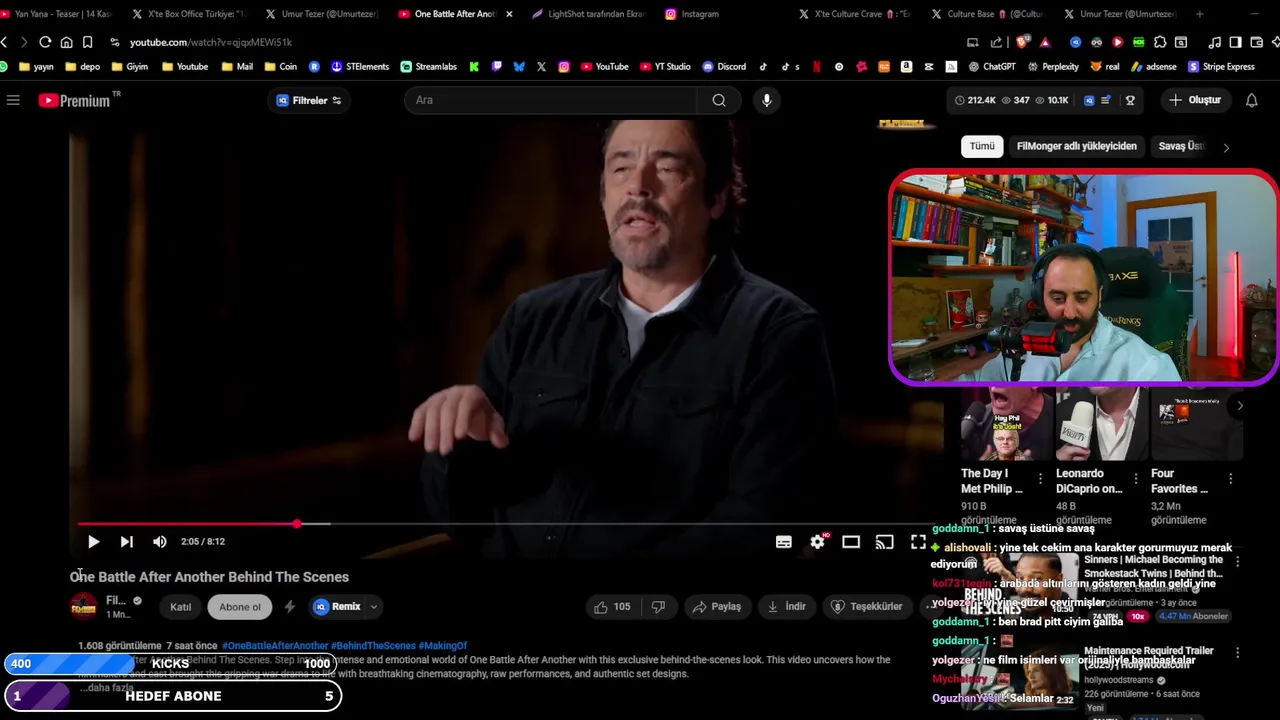Viewport: 1280px width, 720px height.
Task: Open options for Four Favorites video
Action: 1231,478
